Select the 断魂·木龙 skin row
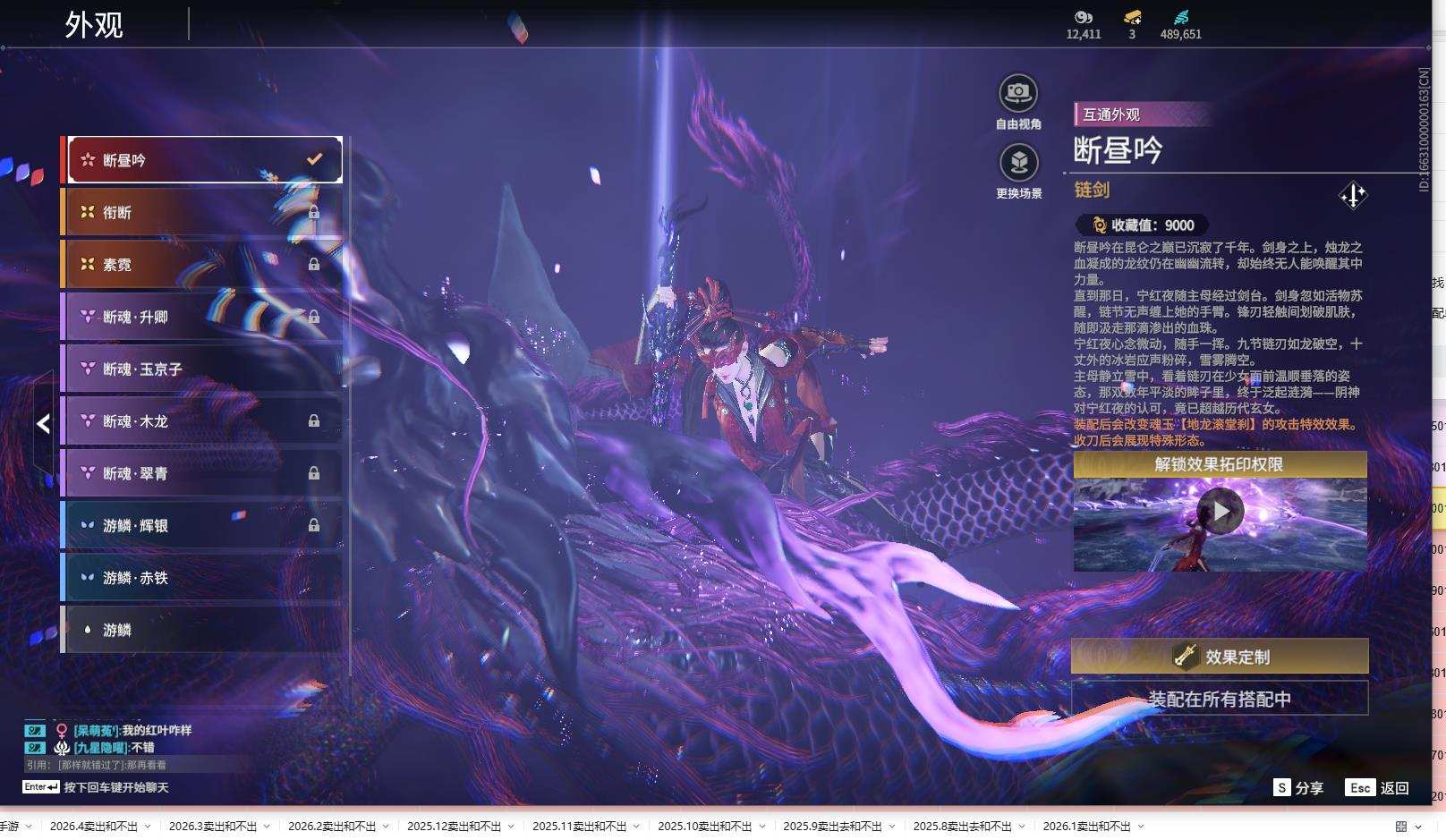This screenshot has width=1446, height=840. pos(202,420)
